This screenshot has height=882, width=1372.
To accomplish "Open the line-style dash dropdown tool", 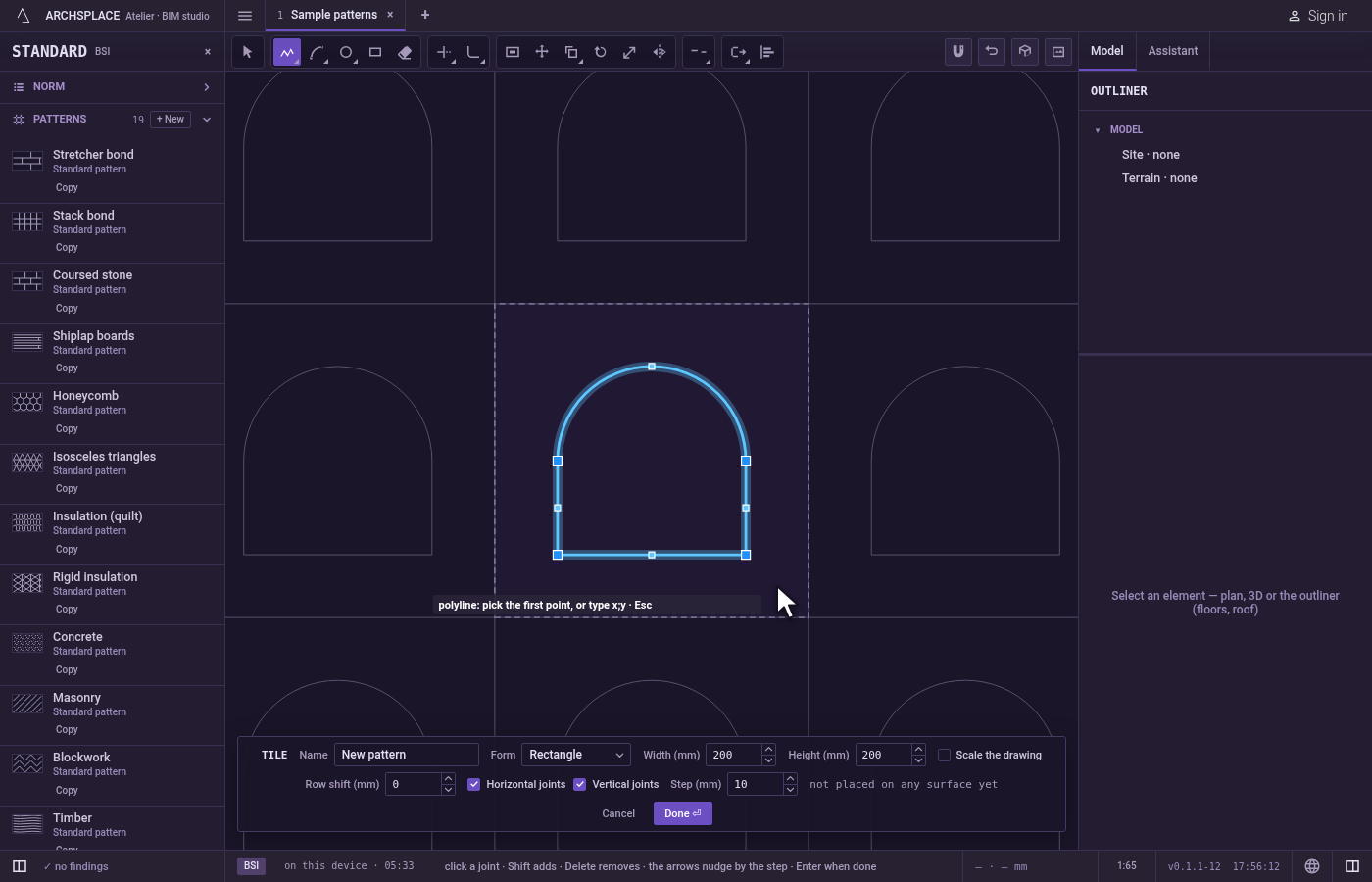I will pos(699,52).
